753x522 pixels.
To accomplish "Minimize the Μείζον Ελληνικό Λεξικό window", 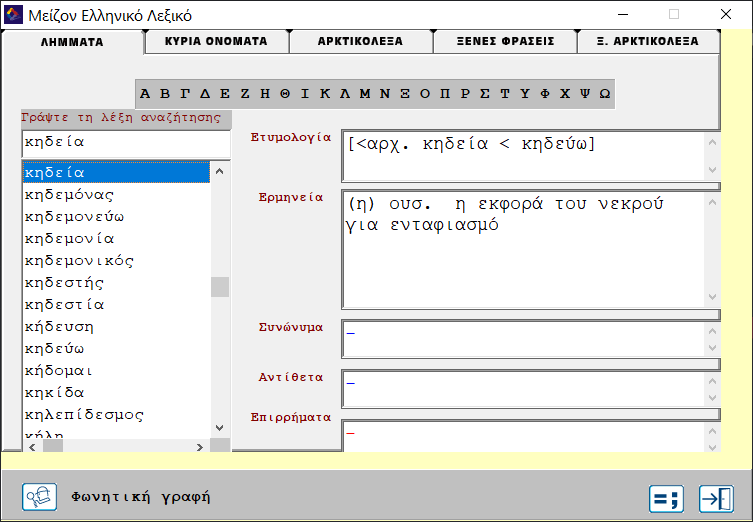I will (x=623, y=14).
